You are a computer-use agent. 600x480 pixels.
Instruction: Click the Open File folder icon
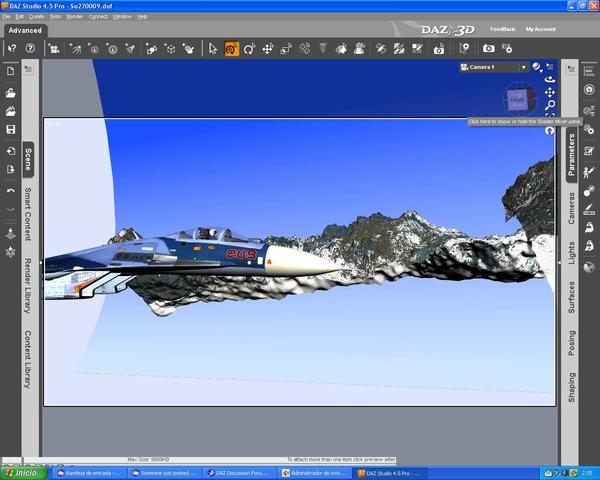coord(10,93)
